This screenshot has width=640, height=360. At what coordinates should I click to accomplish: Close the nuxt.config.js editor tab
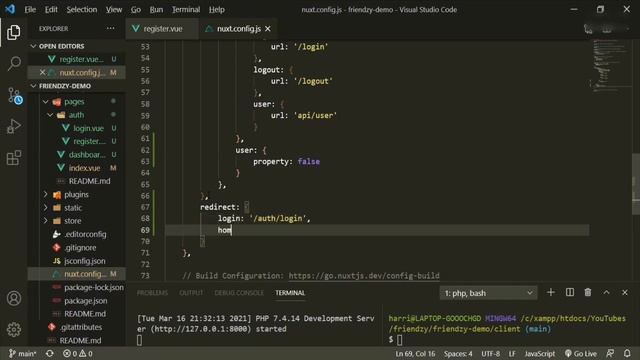coord(268,29)
